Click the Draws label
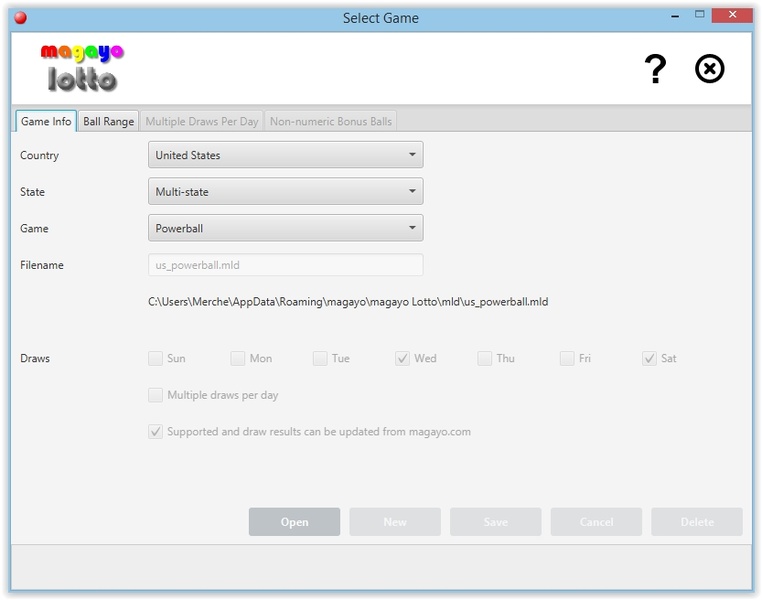 (x=35, y=359)
